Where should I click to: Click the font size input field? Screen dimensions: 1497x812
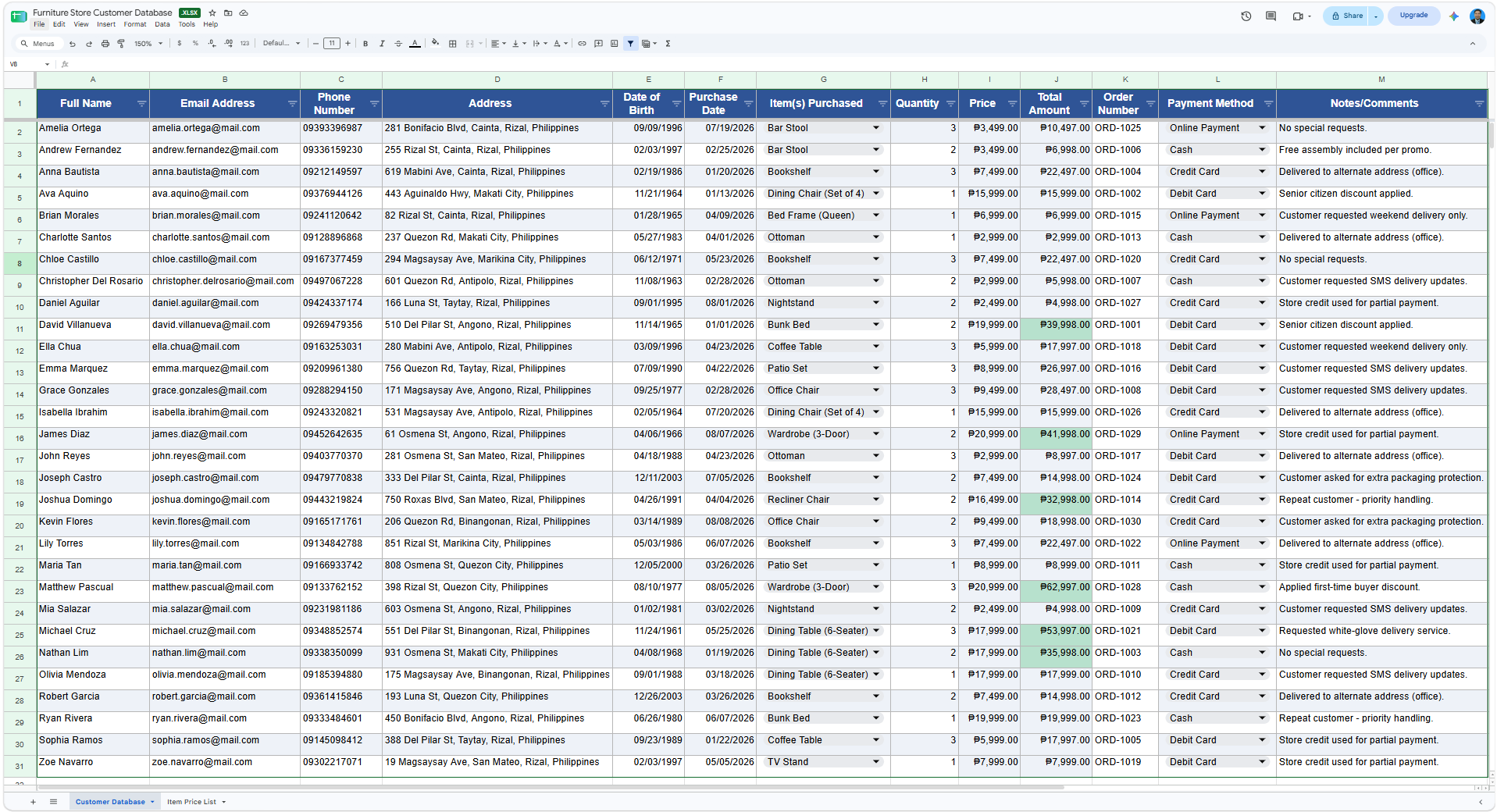(x=332, y=44)
